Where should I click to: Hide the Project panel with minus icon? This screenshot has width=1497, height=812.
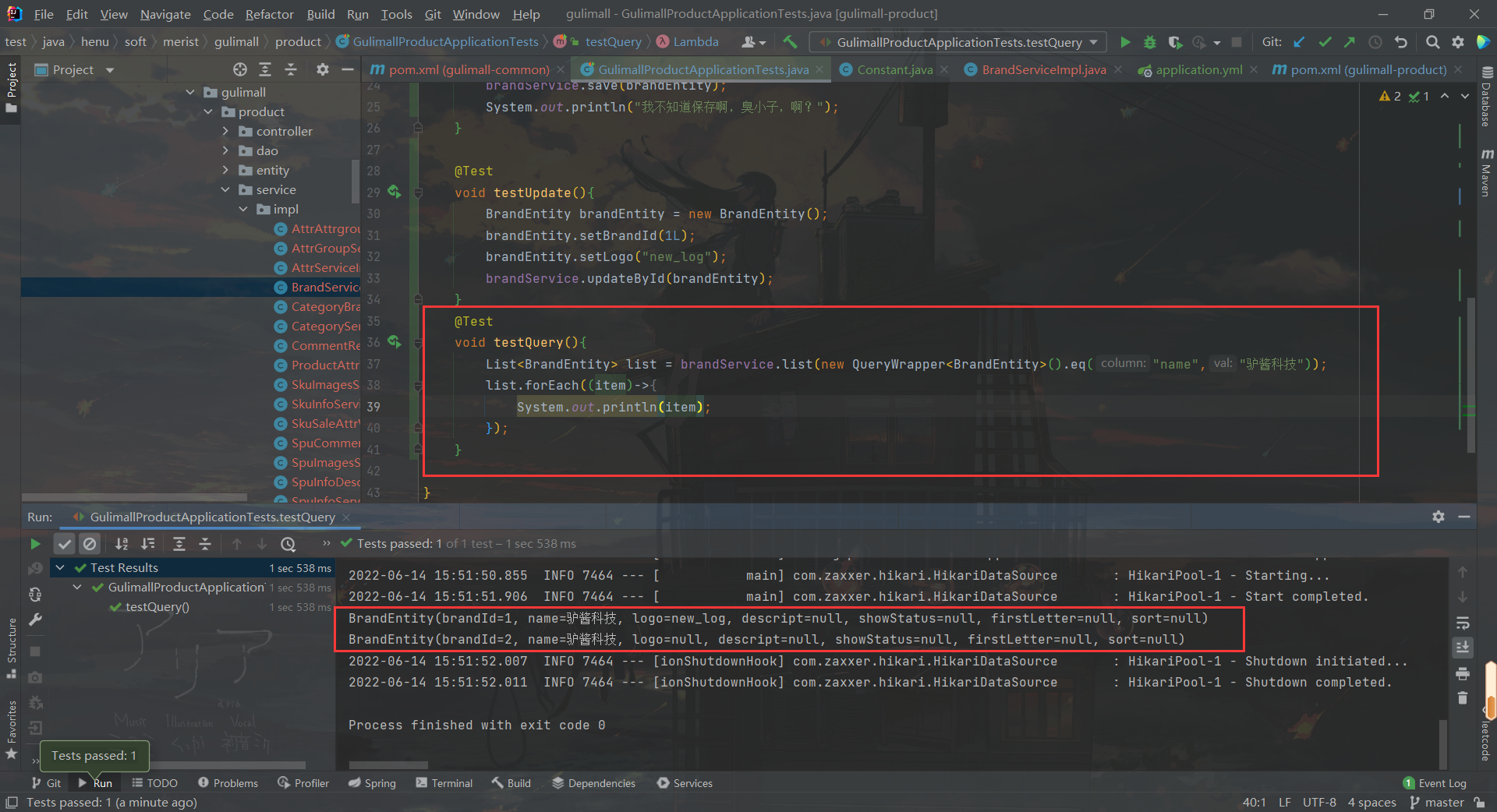tap(348, 69)
